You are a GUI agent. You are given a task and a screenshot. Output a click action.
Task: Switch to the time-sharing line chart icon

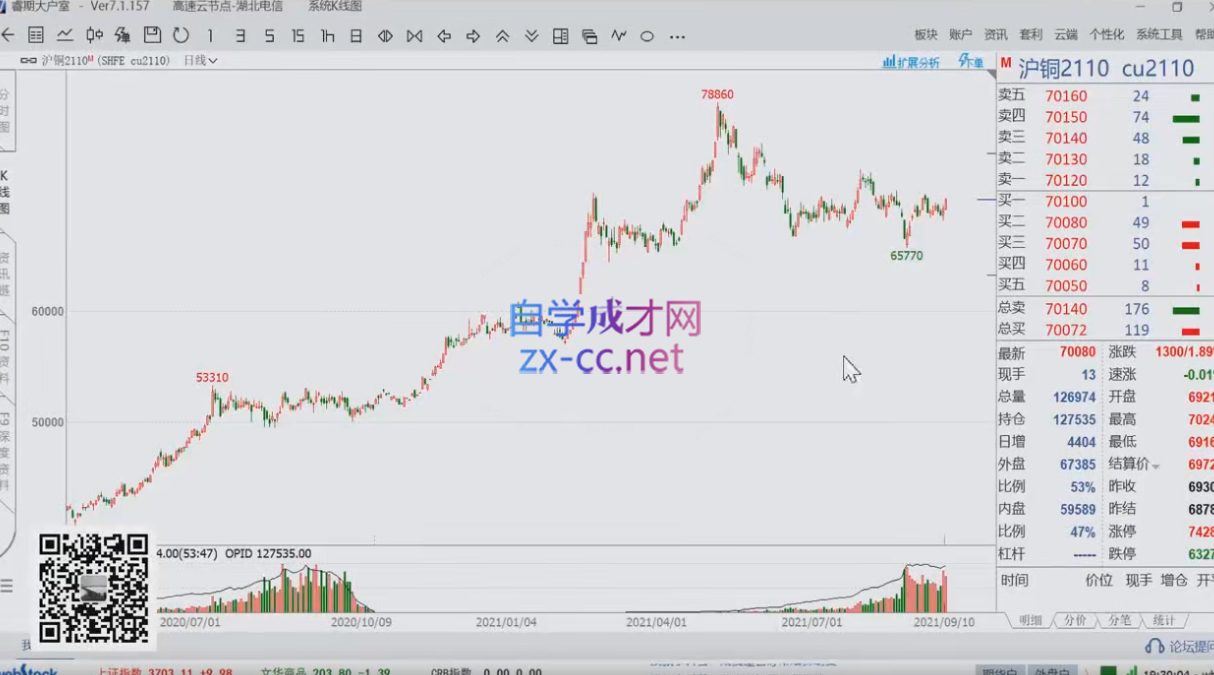click(x=65, y=36)
